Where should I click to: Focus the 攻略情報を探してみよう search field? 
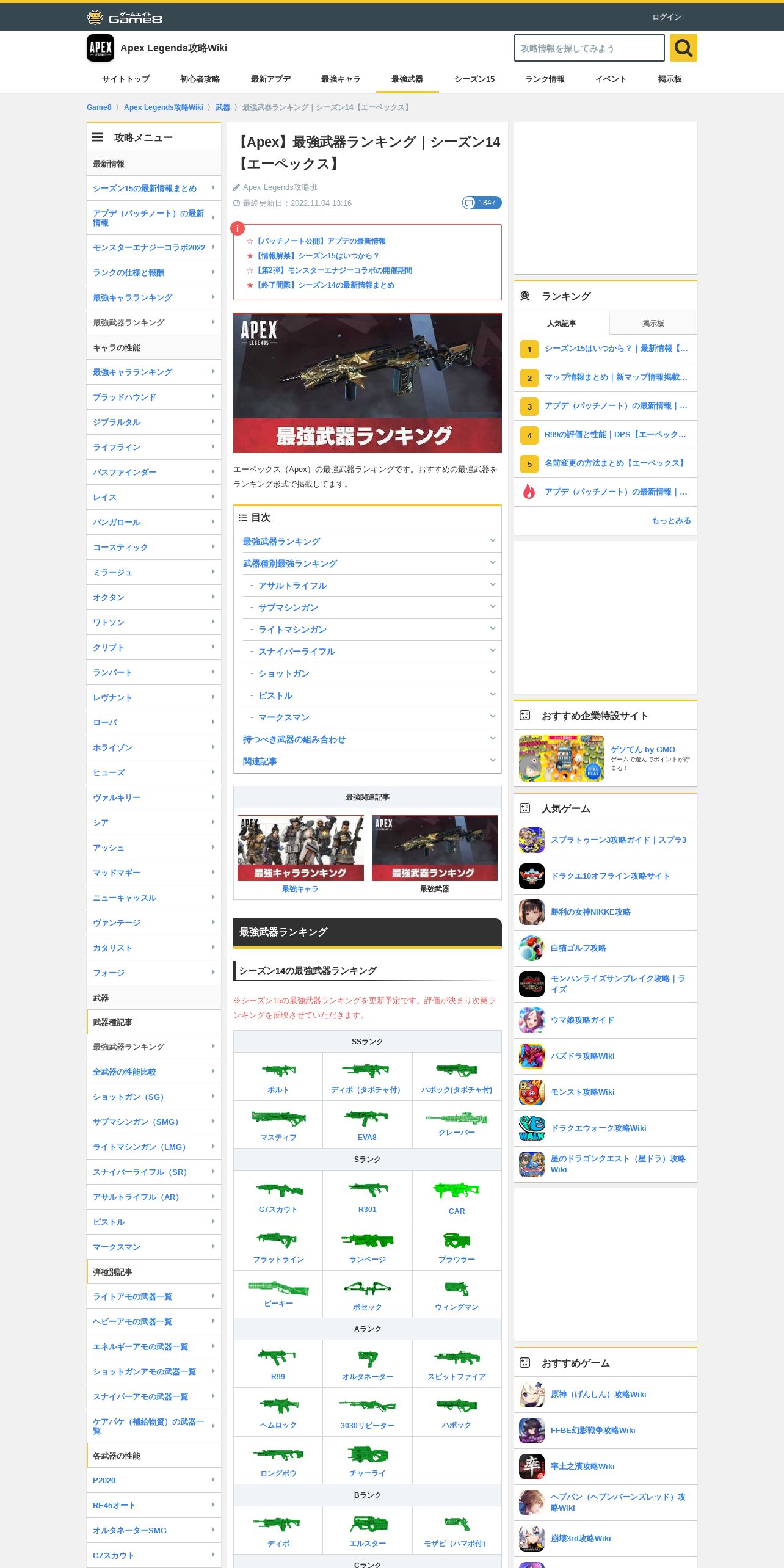click(x=589, y=48)
